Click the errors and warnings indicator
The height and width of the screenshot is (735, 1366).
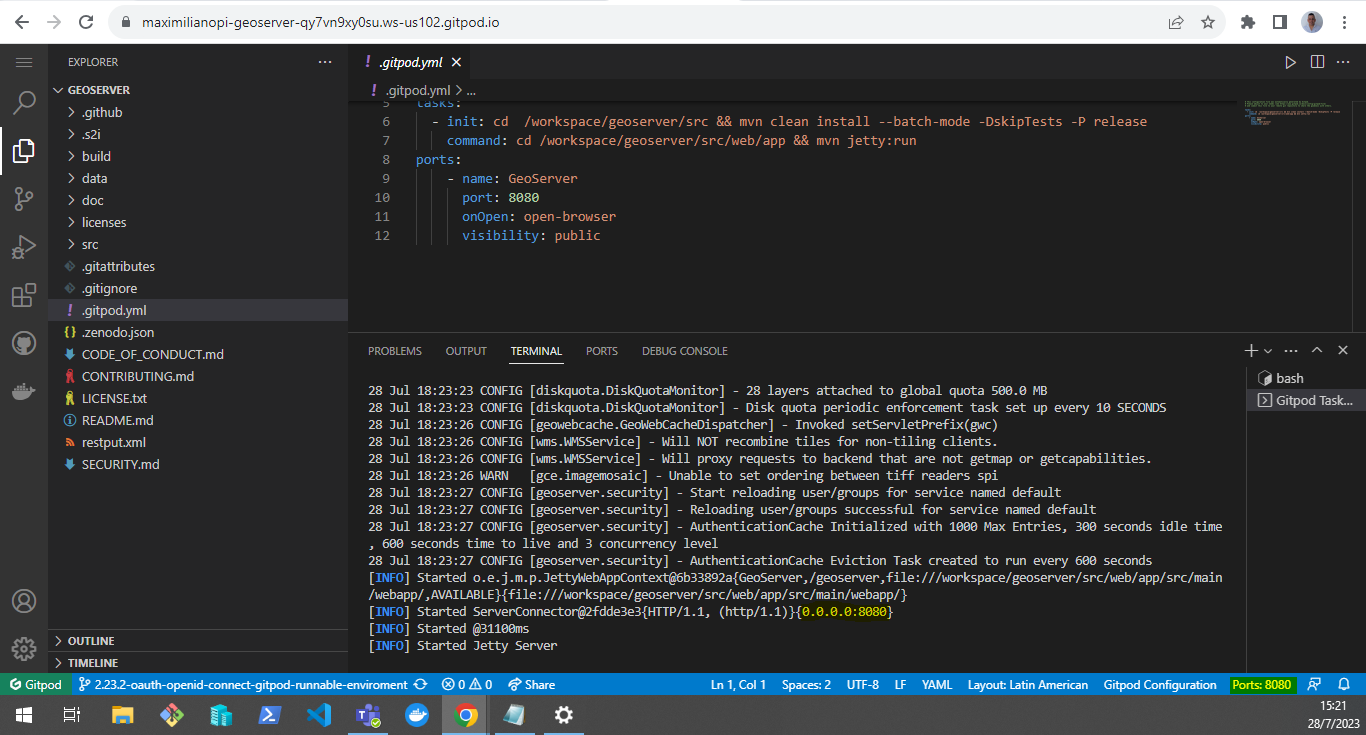click(467, 685)
